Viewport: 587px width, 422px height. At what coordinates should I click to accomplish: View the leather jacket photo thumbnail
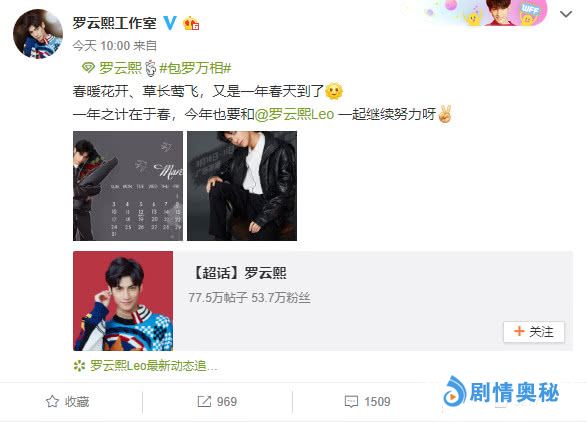tap(242, 186)
